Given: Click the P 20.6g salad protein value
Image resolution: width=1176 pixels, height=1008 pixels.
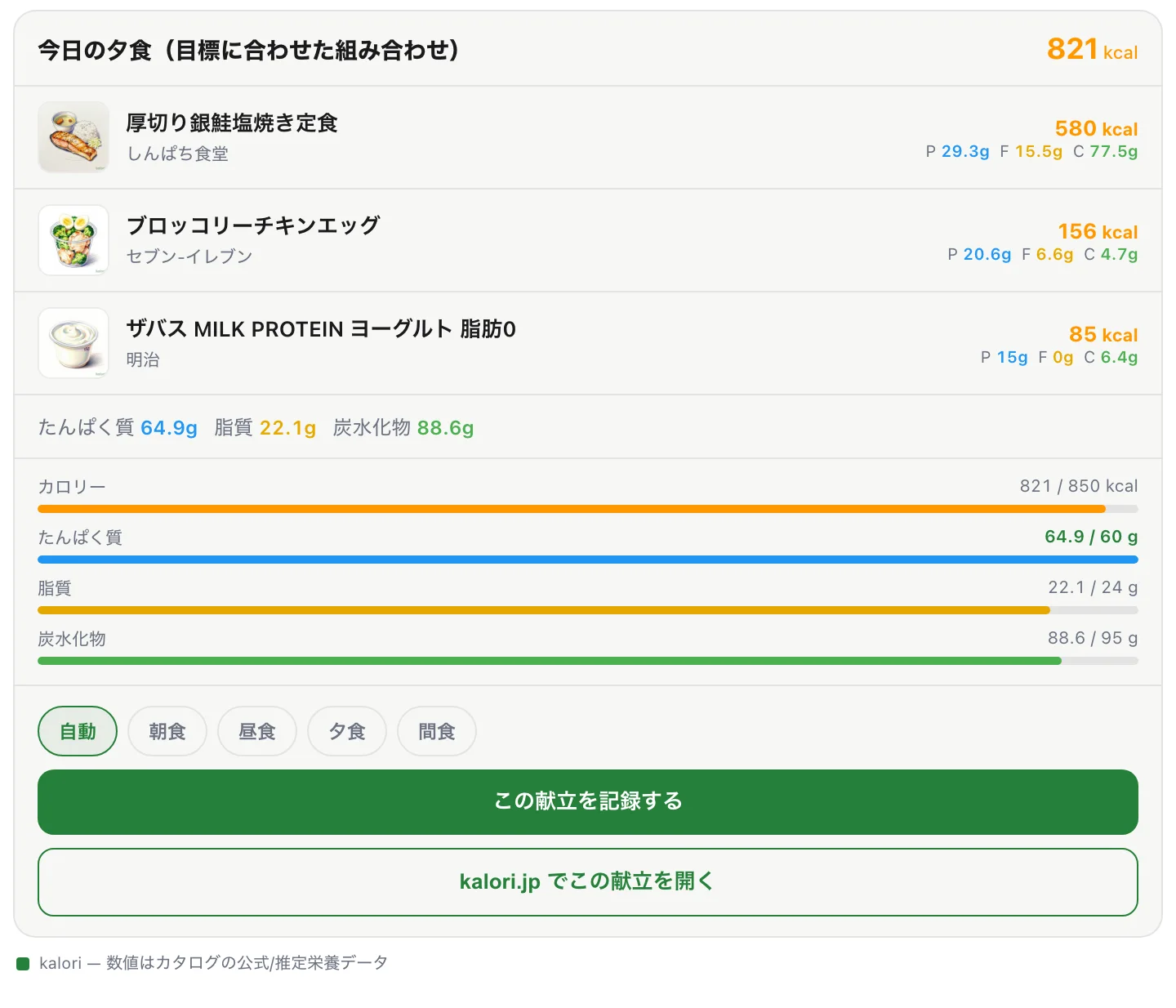Looking at the screenshot, I should point(979,254).
